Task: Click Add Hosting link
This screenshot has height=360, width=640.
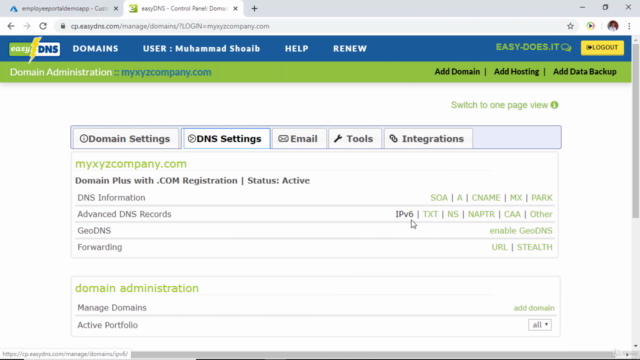Action: (516, 72)
